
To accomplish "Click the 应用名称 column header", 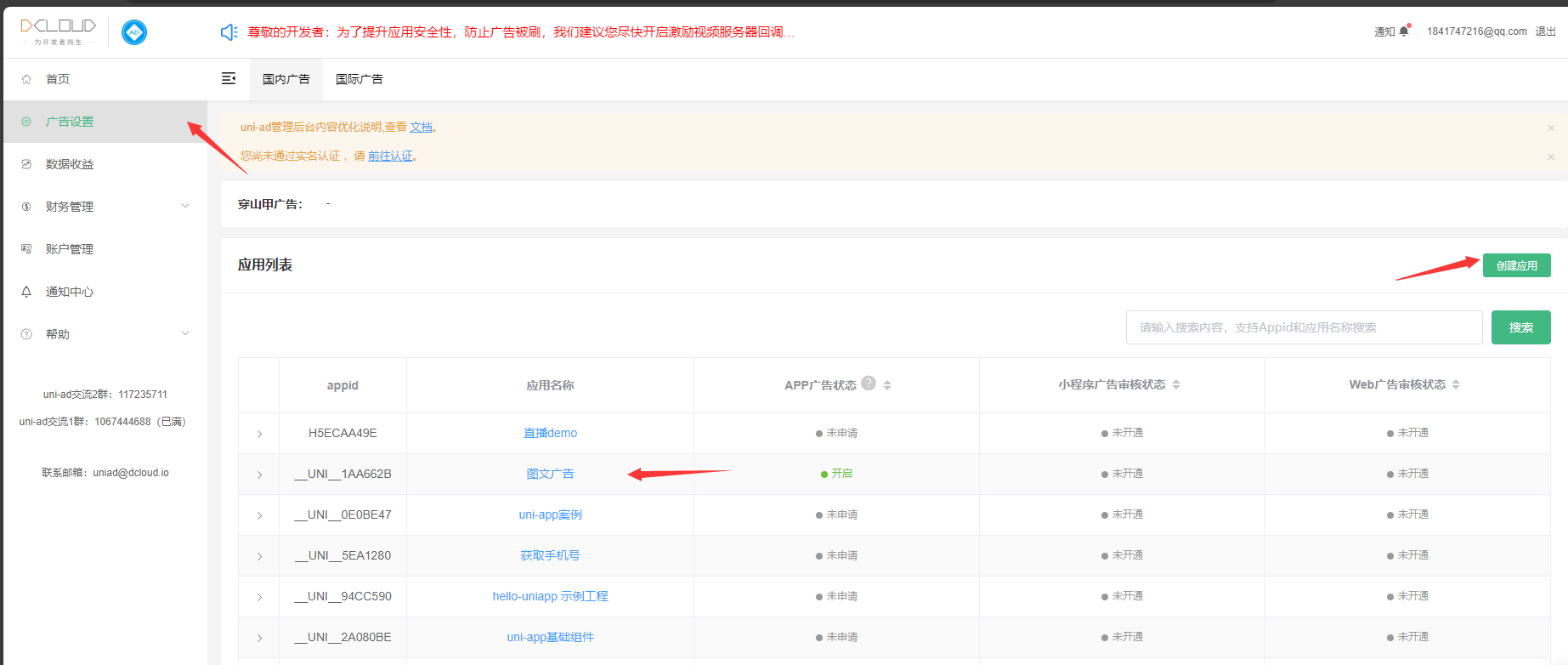I will click(550, 385).
